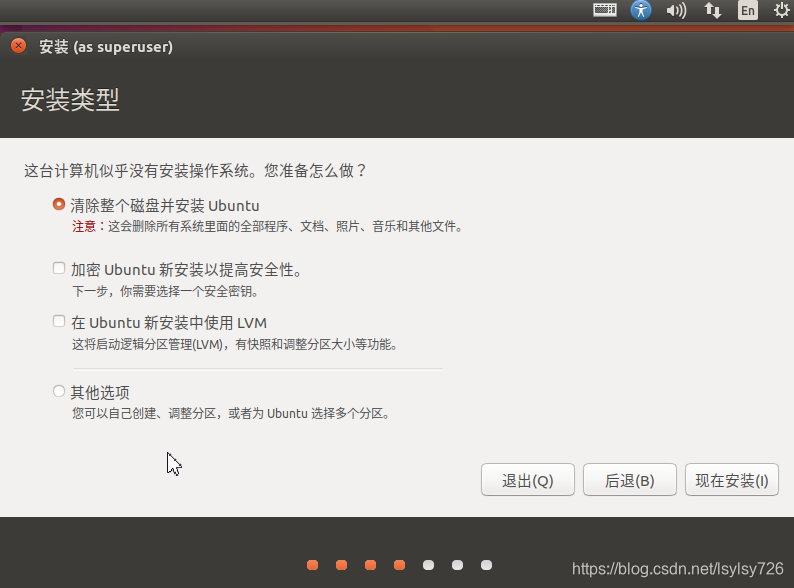Open the En input language indicator
Image resolution: width=794 pixels, height=588 pixels.
(x=748, y=10)
